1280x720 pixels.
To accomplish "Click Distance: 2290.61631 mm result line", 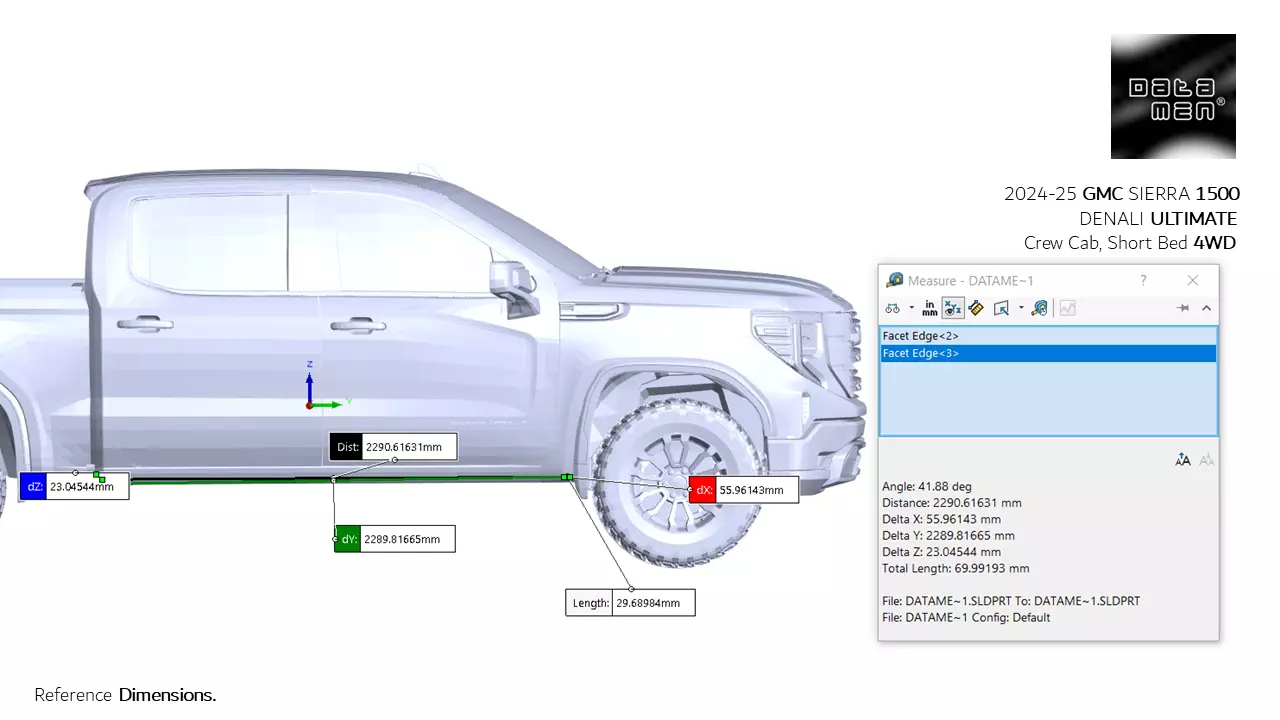I will (x=952, y=503).
